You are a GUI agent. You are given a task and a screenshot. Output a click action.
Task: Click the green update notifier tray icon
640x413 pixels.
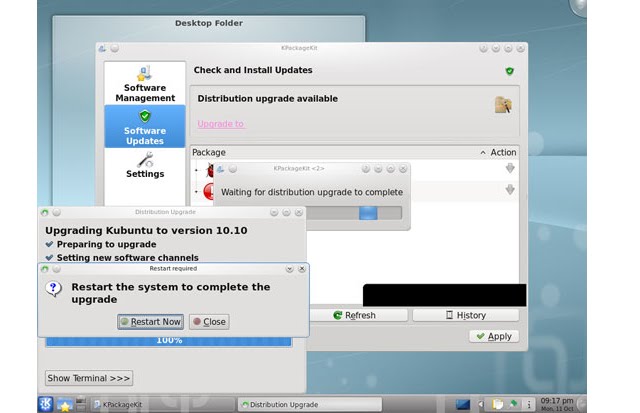tap(513, 404)
